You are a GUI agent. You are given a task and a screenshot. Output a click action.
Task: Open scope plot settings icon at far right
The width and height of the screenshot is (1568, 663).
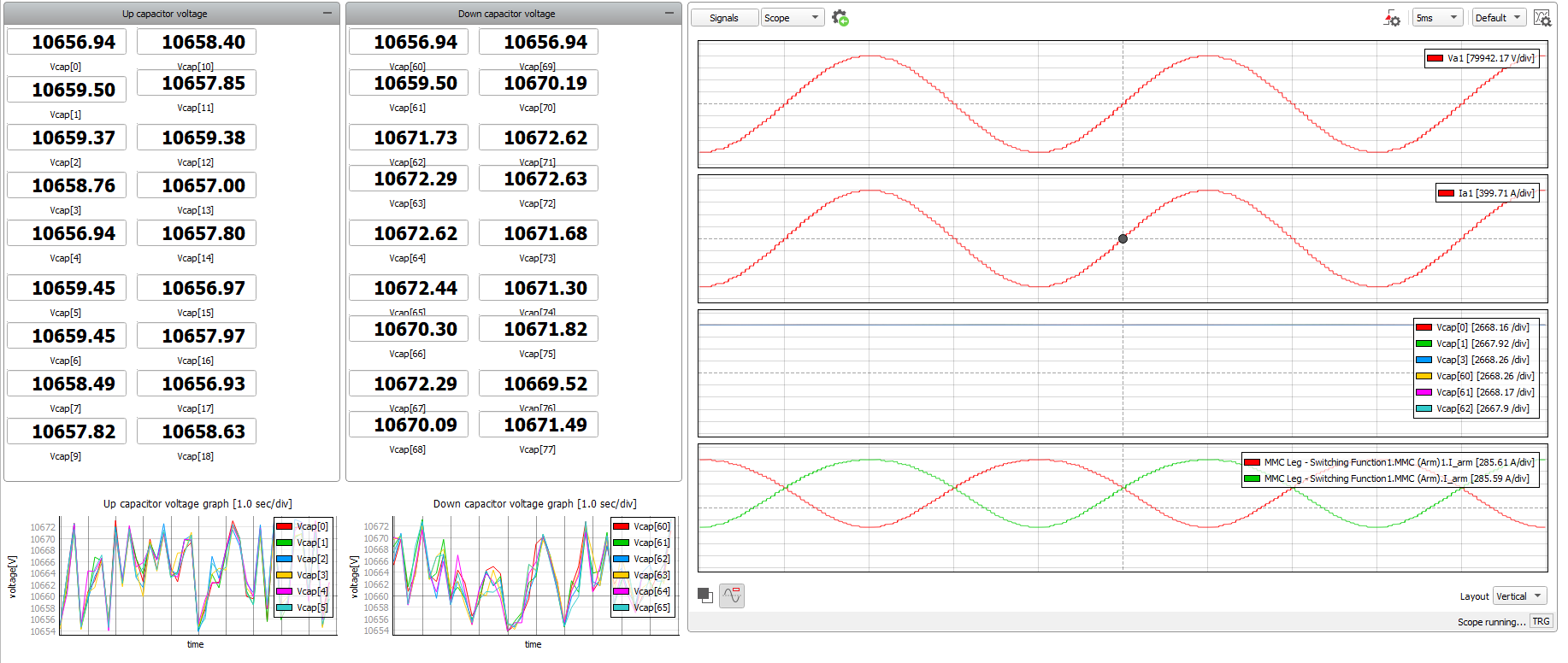pos(1541,18)
